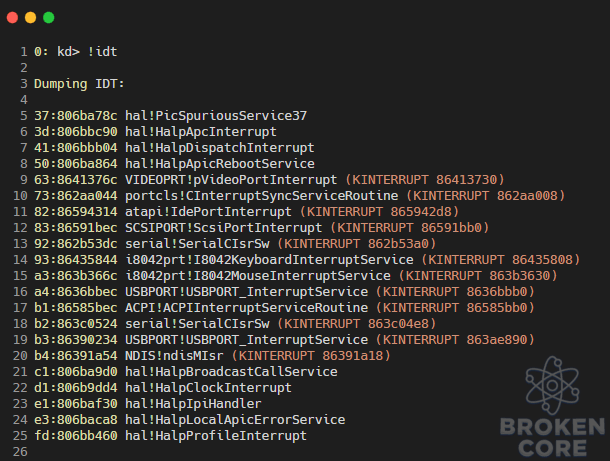This screenshot has height=461, width=610.
Task: Click 'NDIS!ndisMIsr' symbol
Action: (x=174, y=356)
